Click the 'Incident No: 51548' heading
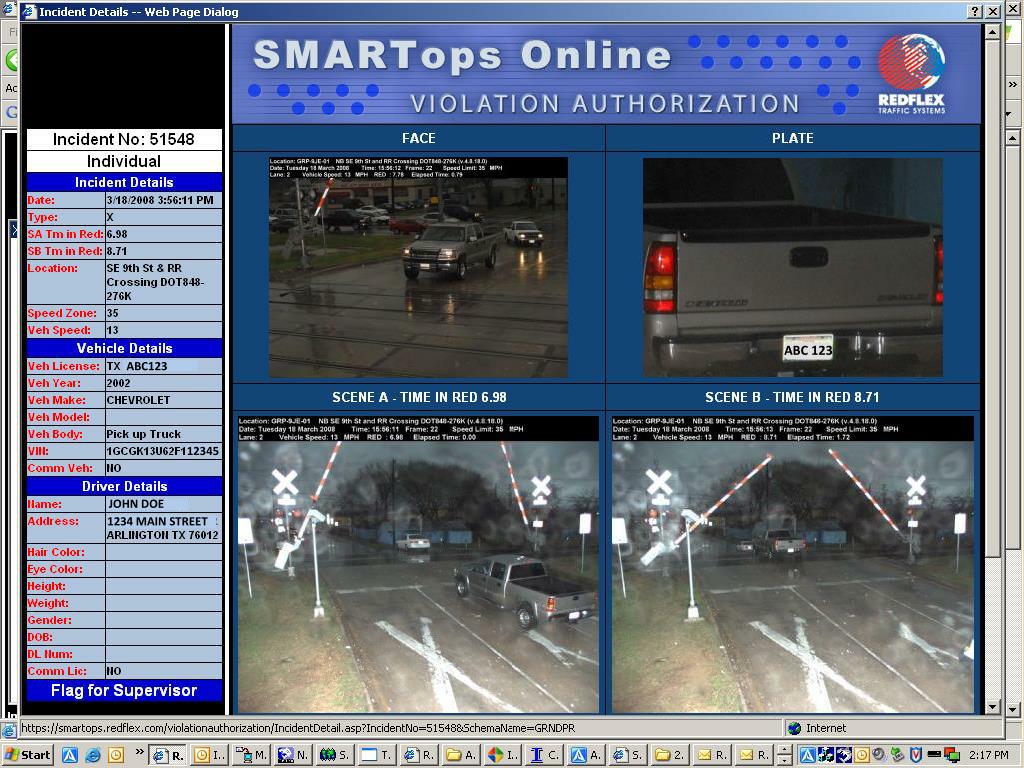The width and height of the screenshot is (1024, 768). pos(124,139)
